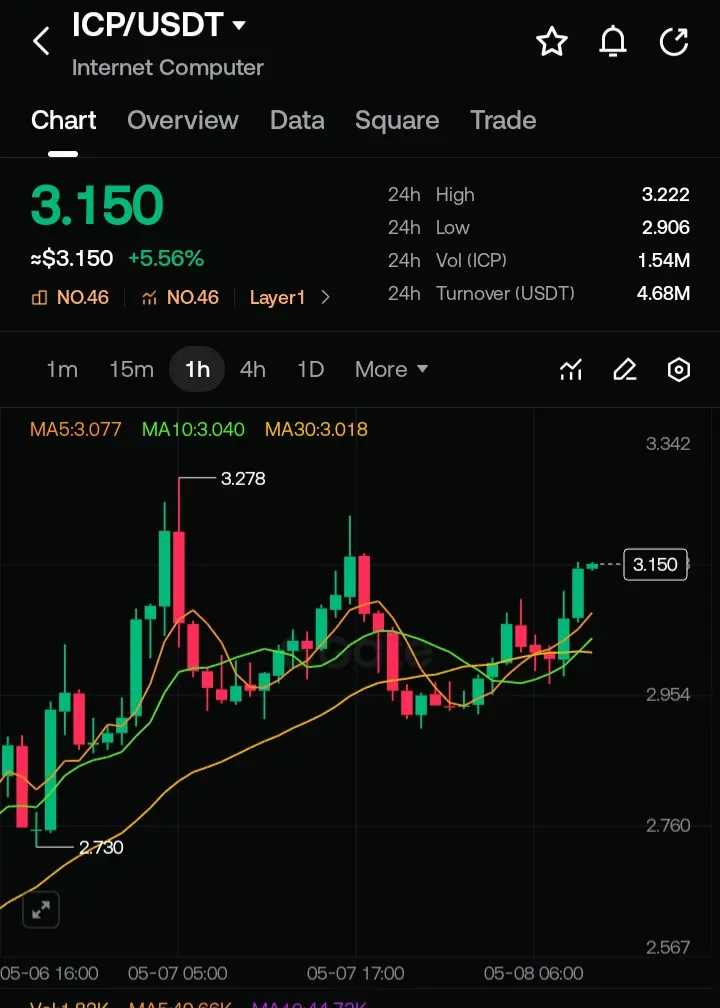Open trending rank NO.46 badge
The height and width of the screenshot is (1008, 720).
pos(181,298)
